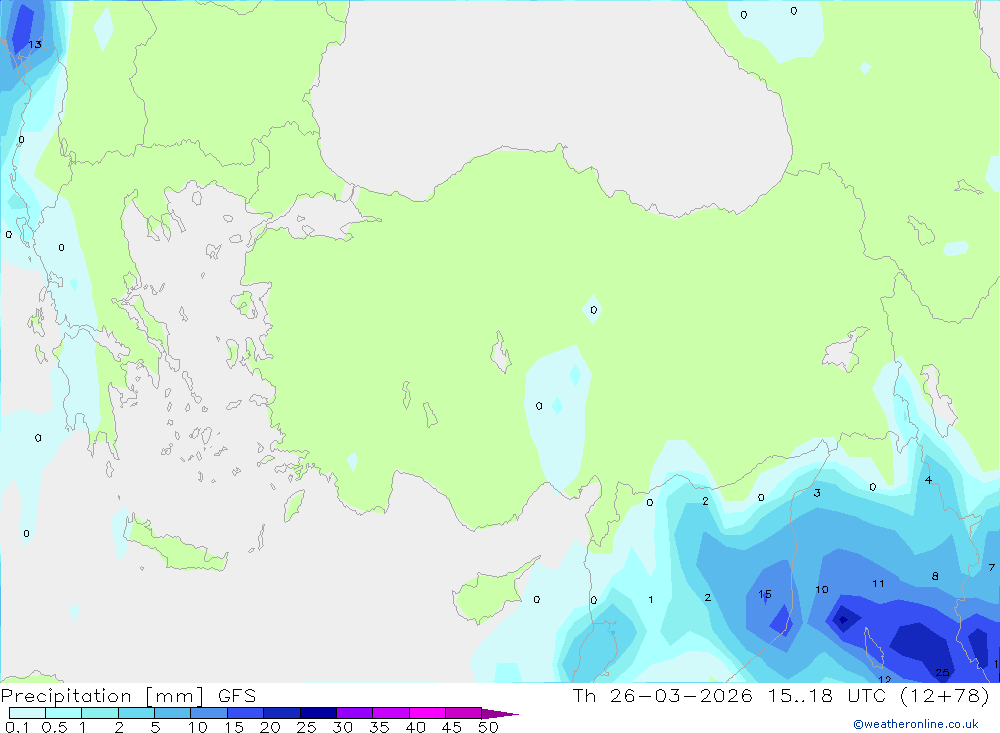Viewport: 1000px width, 733px height.
Task: Click the legend label '20'
Action: (270, 727)
